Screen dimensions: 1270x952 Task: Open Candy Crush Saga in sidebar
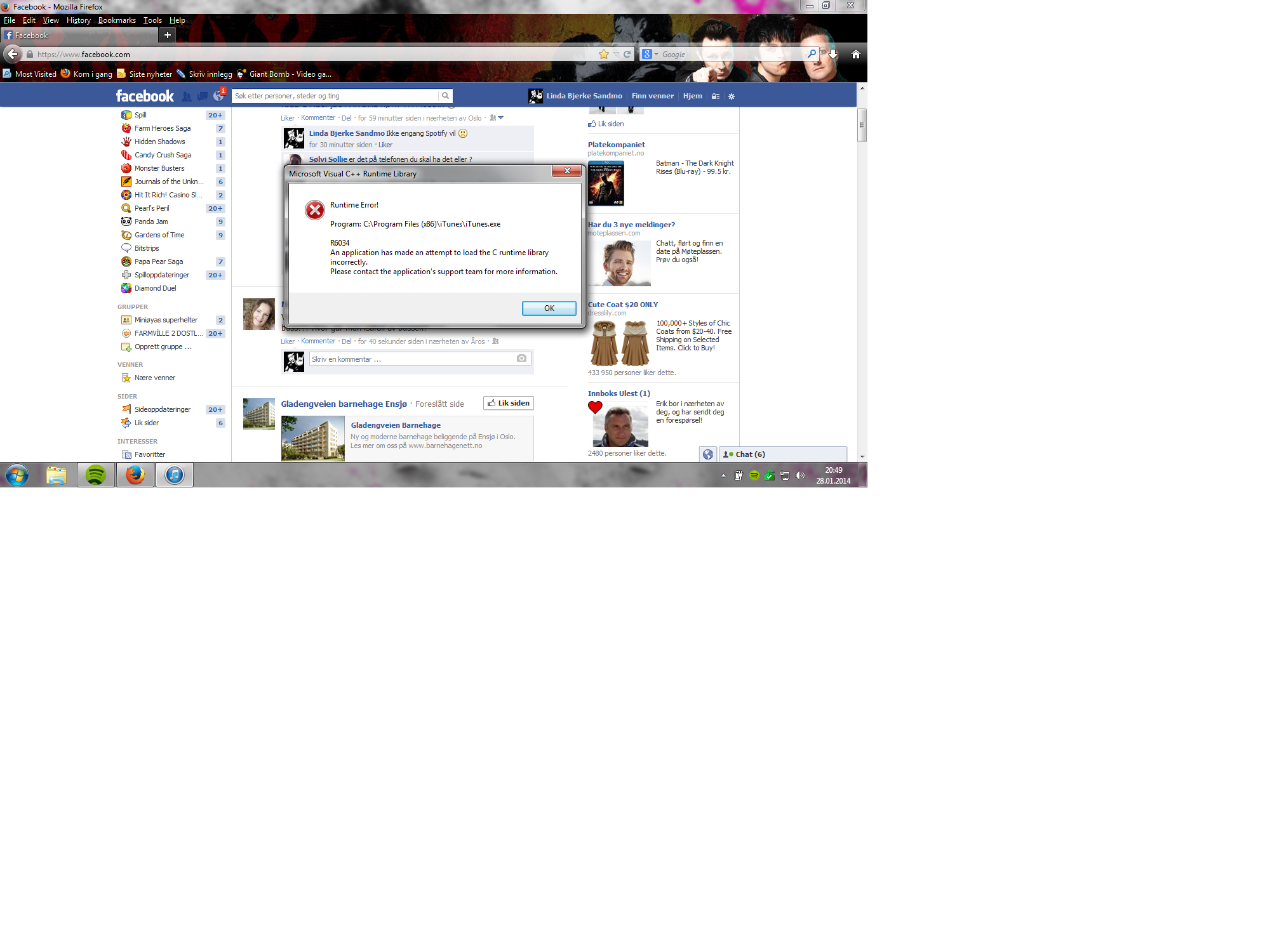click(163, 155)
